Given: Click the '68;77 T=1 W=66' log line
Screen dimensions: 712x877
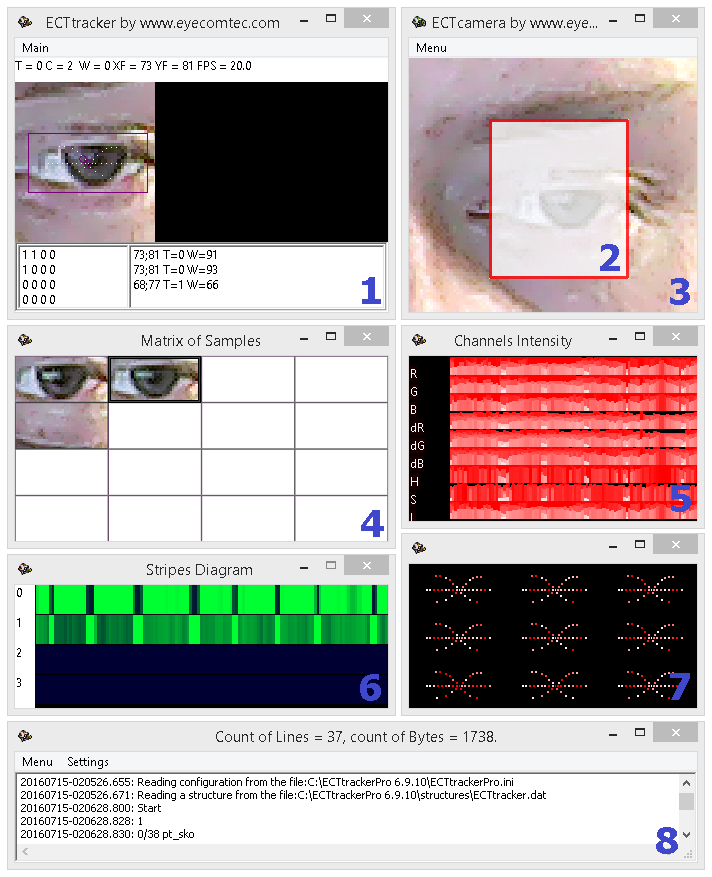Looking at the screenshot, I should [x=176, y=285].
